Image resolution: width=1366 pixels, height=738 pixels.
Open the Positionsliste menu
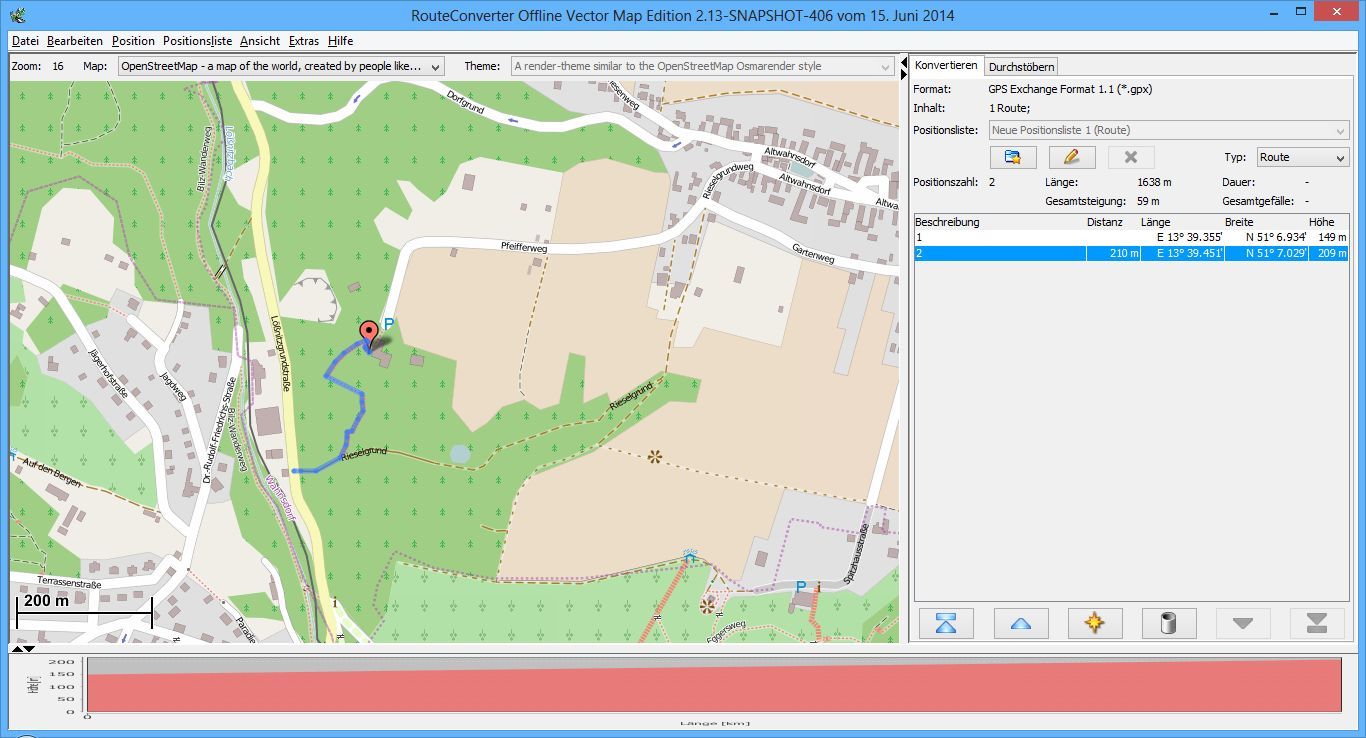coord(197,41)
